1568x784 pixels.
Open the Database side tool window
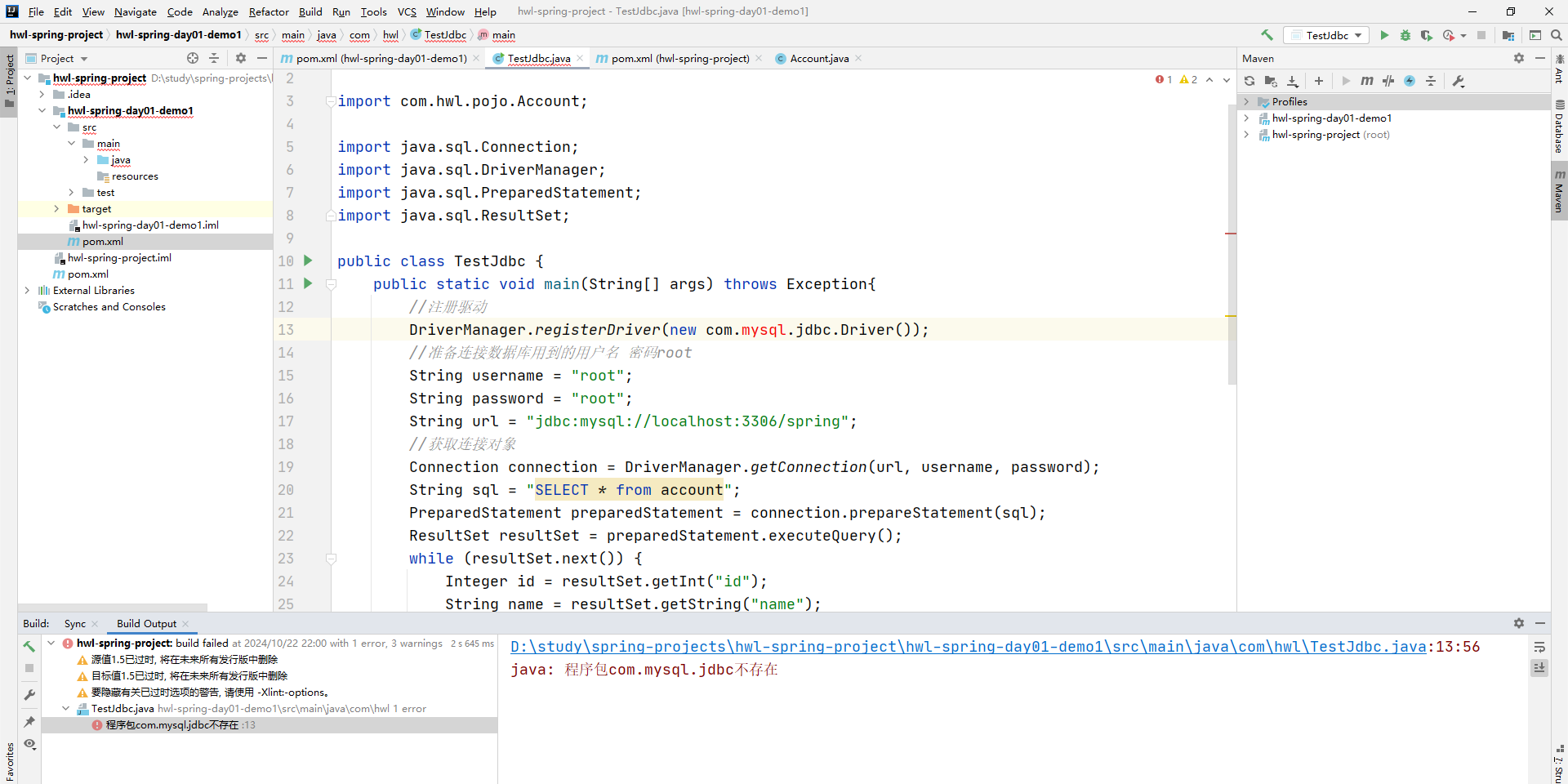(1559, 127)
